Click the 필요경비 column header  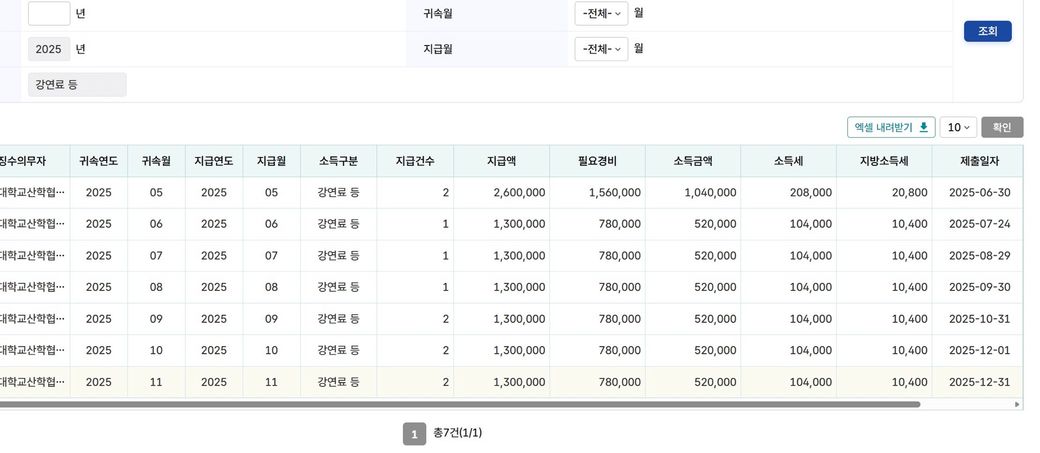click(597, 161)
